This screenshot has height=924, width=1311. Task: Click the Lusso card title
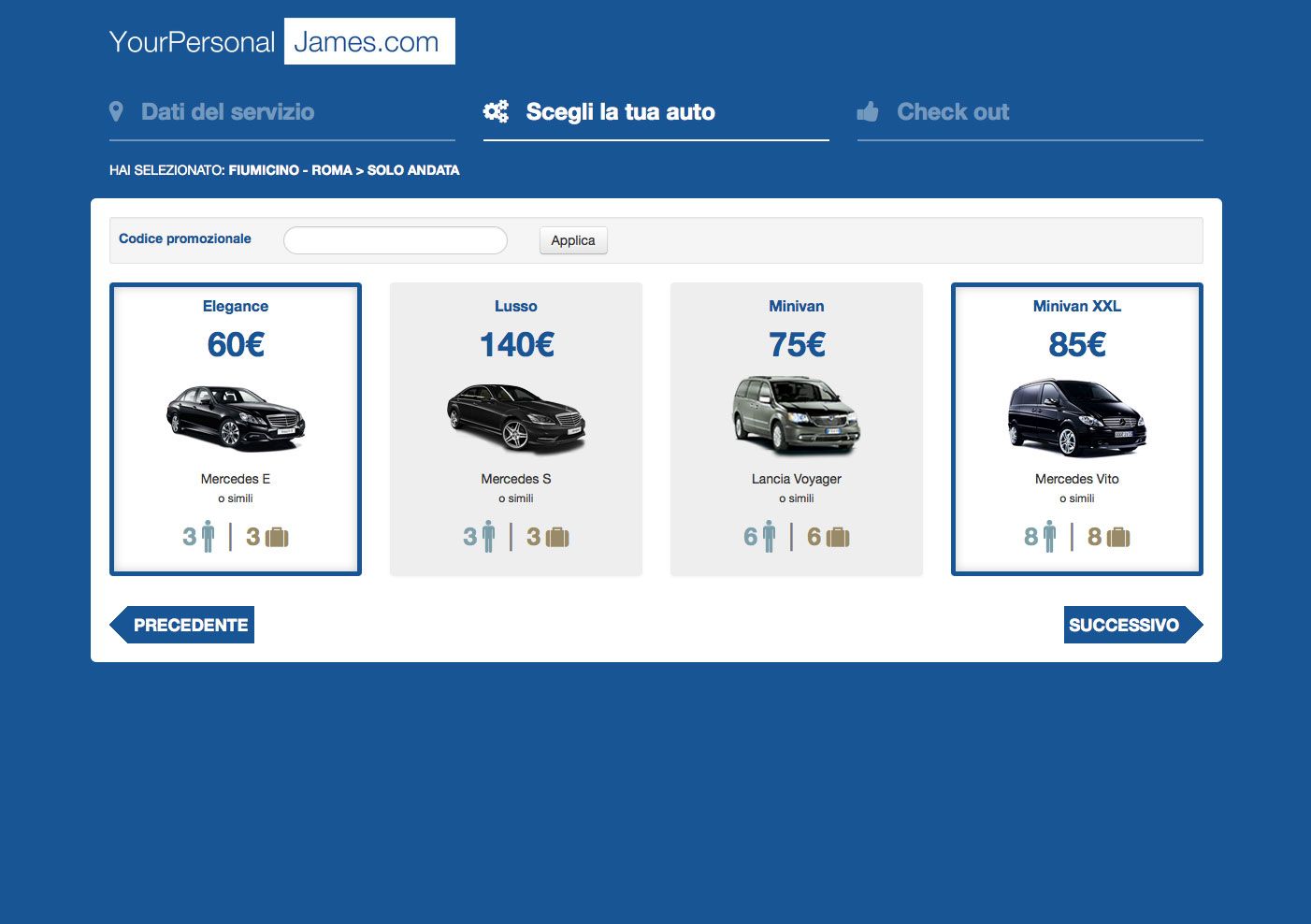(x=516, y=306)
